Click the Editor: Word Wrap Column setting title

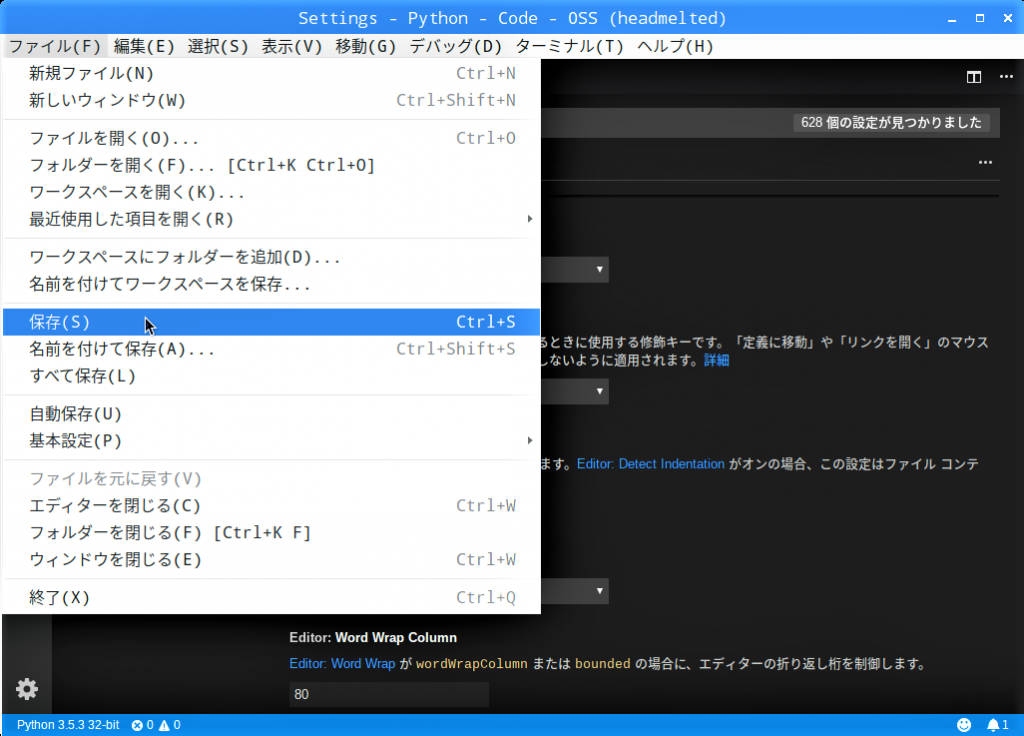pos(373,637)
